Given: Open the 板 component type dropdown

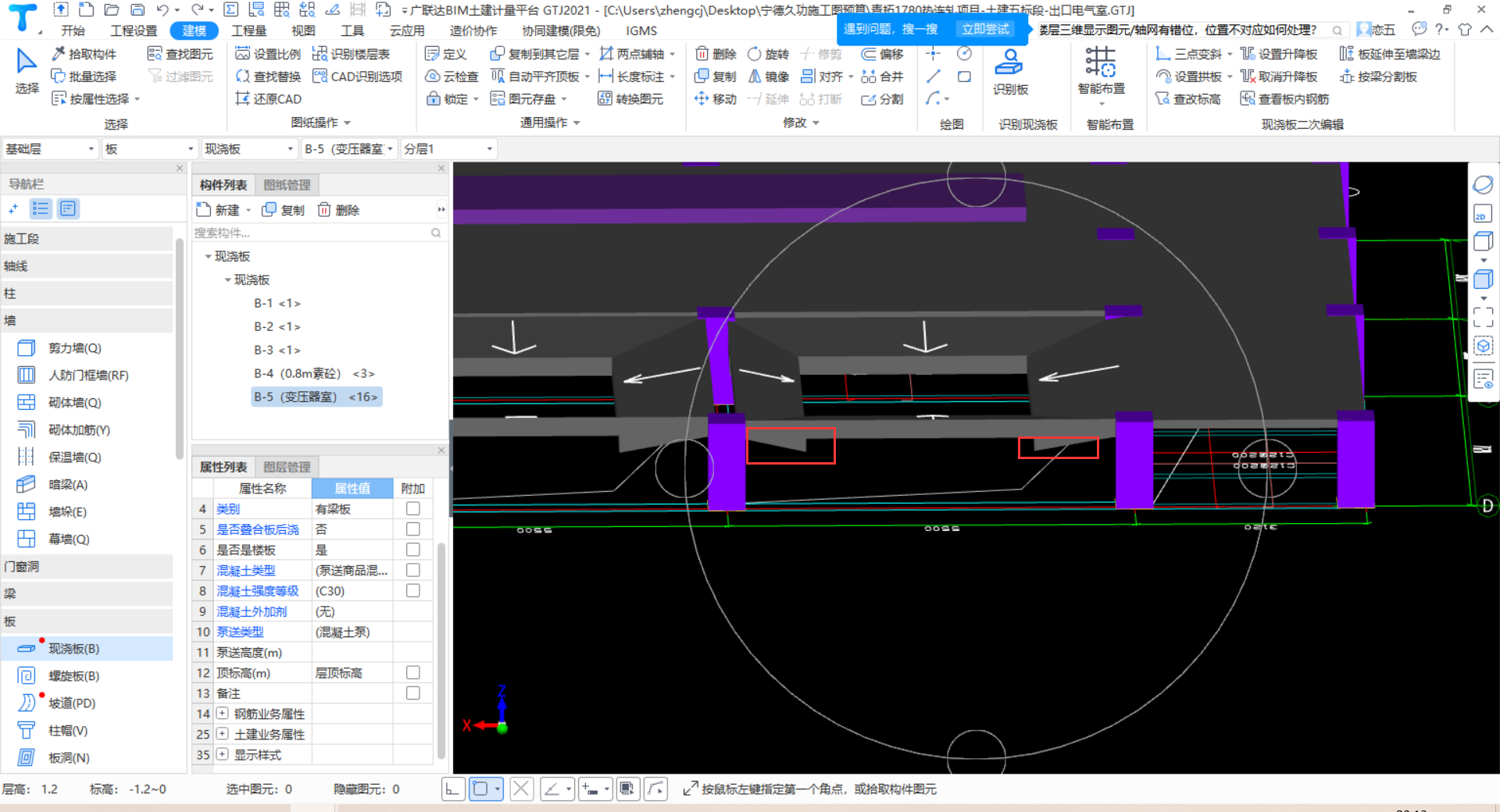Looking at the screenshot, I should point(149,149).
